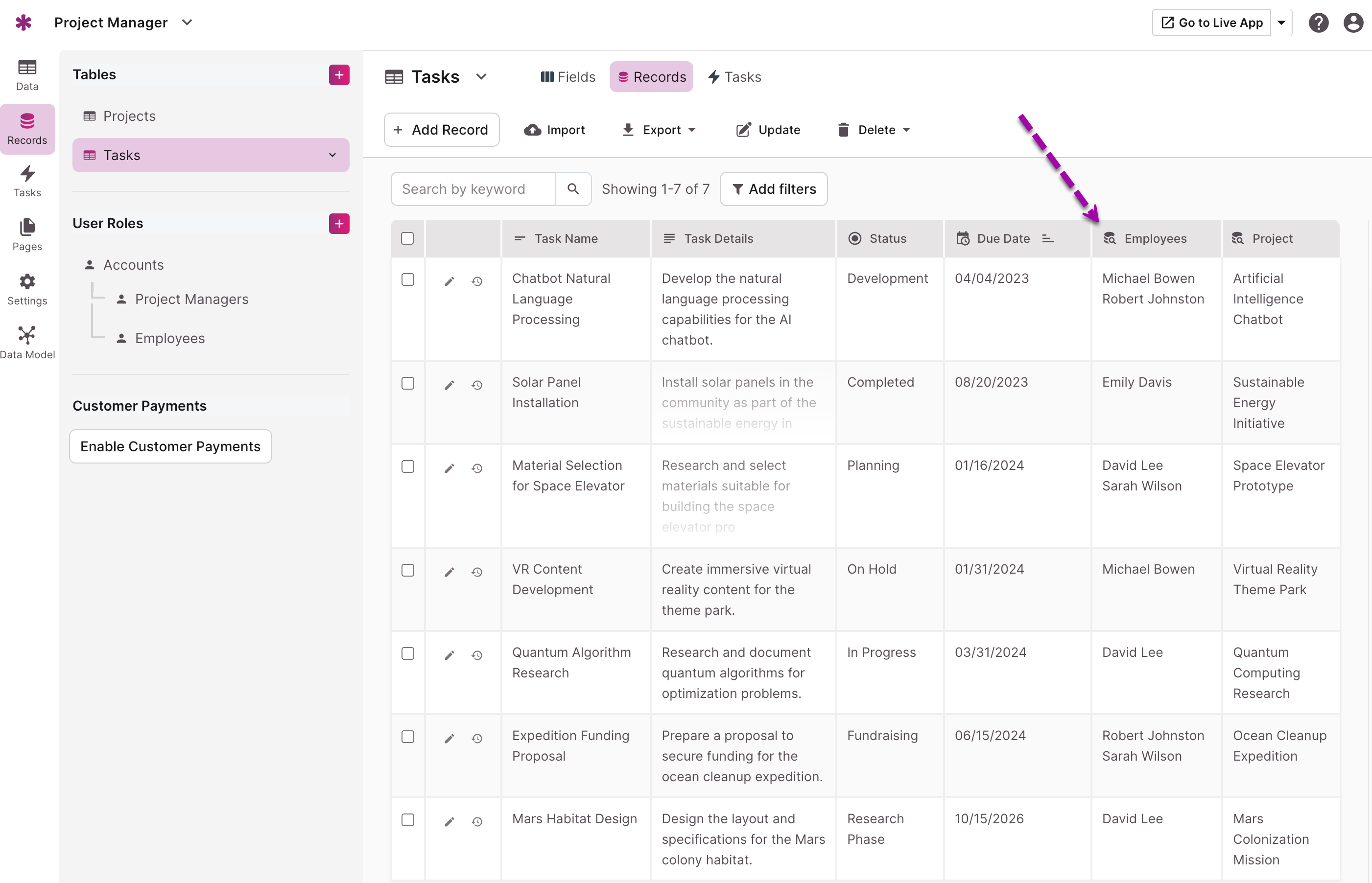The width and height of the screenshot is (1372, 883).
Task: Open the user account profile icon
Action: (1353, 23)
